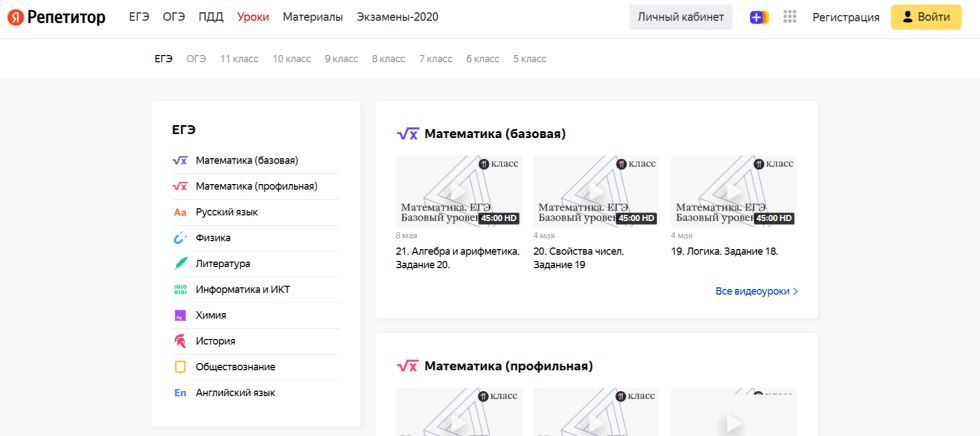The width and height of the screenshot is (980, 436).
Task: Click the Yandex Репетитор logo
Action: (56, 17)
